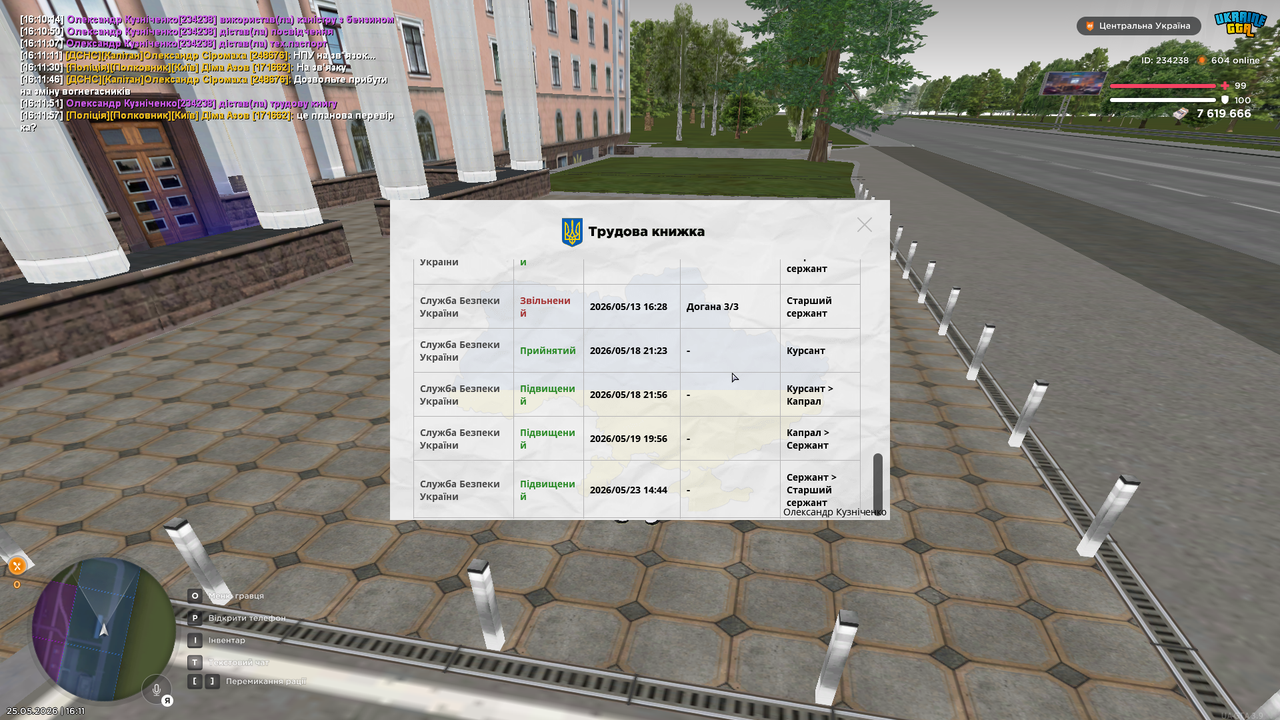Click the orange fox server icon
The height and width of the screenshot is (720, 1280).
1090,26
